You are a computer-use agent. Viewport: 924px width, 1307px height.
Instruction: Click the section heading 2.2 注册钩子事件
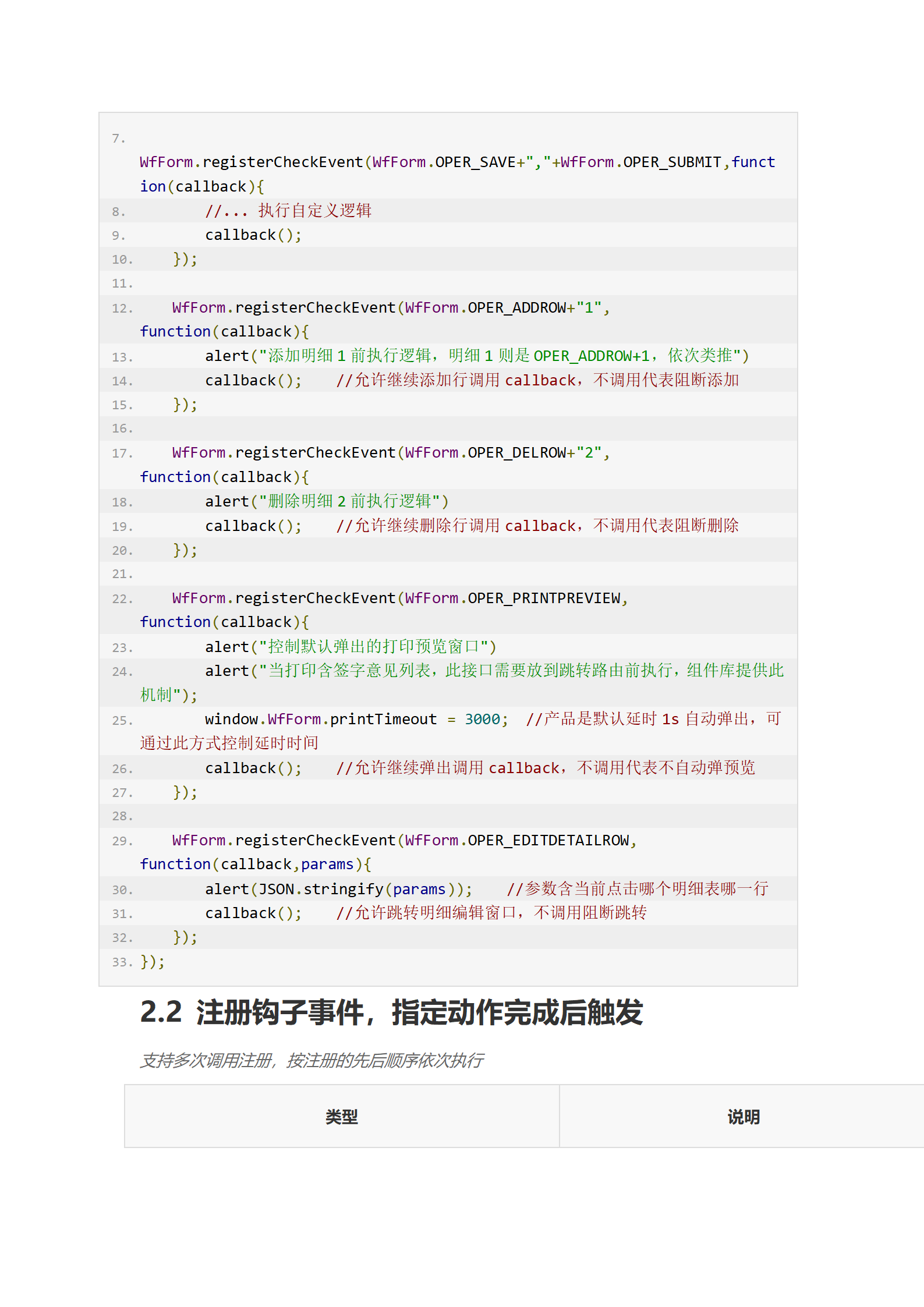click(391, 1012)
